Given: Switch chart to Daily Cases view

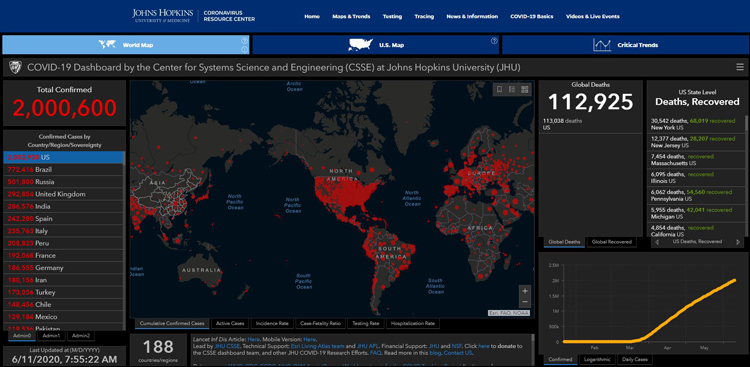Looking at the screenshot, I should (x=635, y=359).
